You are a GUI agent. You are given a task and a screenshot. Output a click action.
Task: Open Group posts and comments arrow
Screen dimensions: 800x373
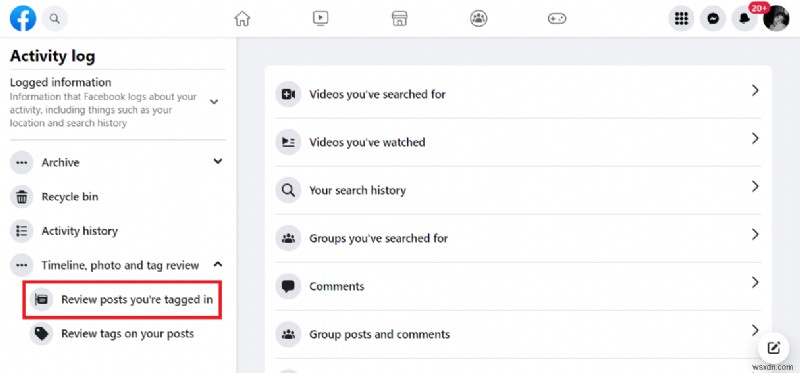coord(756,331)
